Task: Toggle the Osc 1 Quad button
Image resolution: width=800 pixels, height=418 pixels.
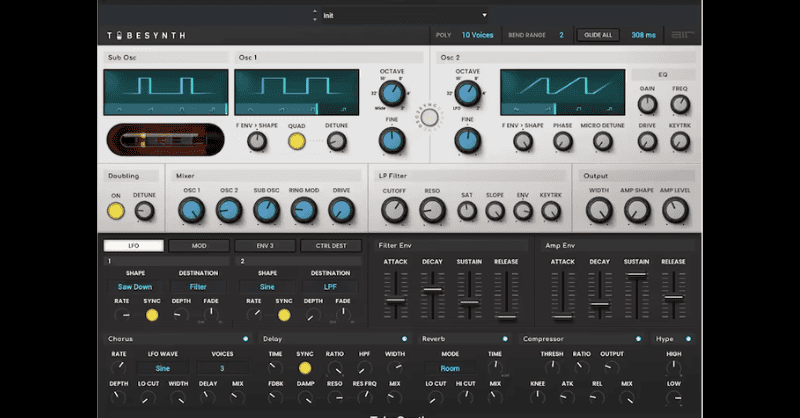Action: 296,141
